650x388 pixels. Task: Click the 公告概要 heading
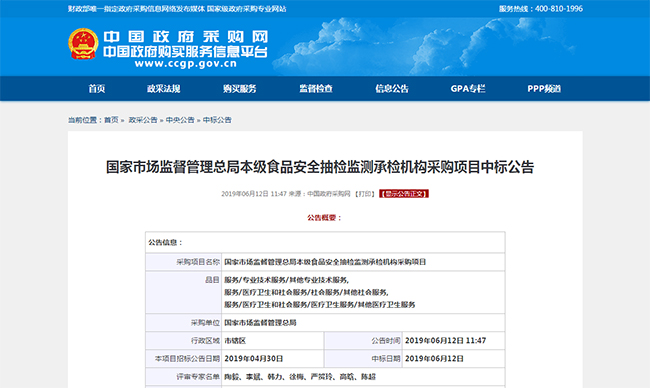point(325,218)
